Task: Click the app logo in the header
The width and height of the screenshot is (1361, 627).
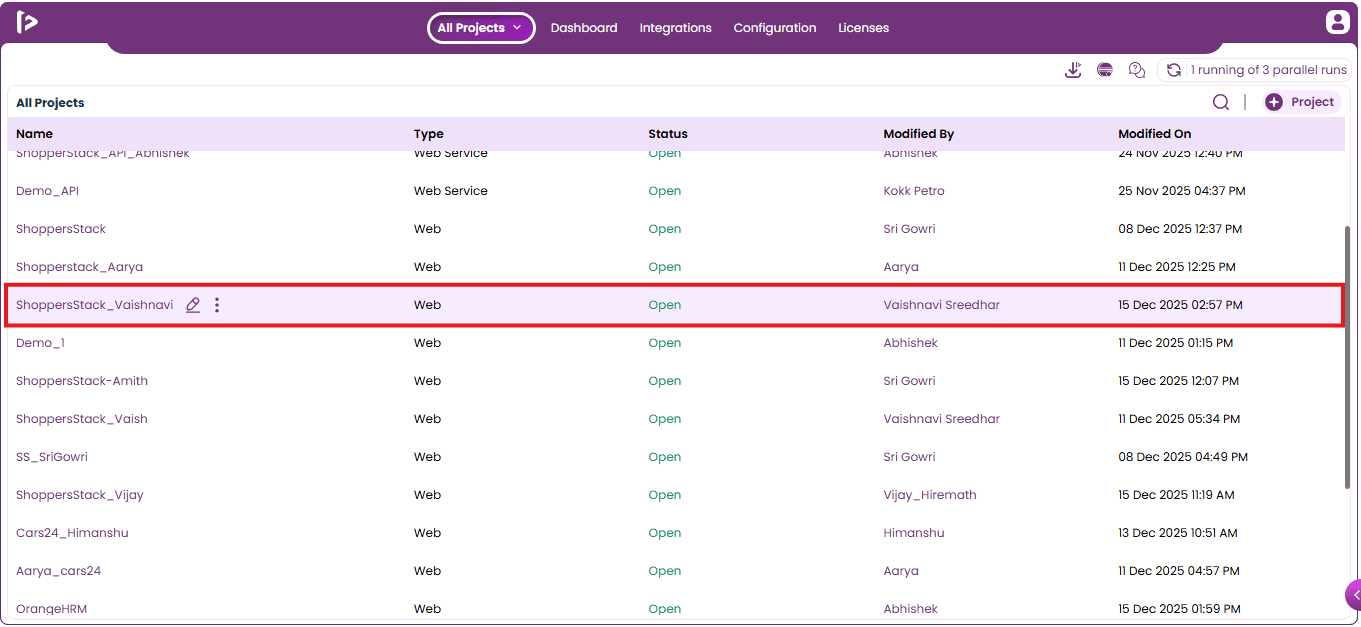Action: click(x=27, y=22)
